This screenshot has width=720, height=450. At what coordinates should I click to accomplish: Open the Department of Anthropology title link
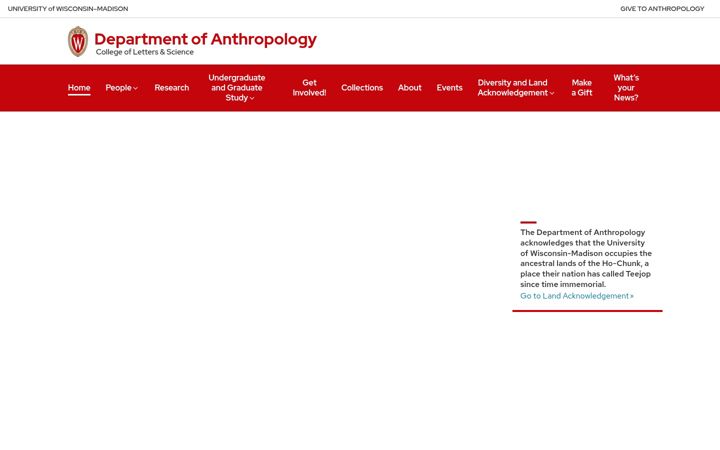point(205,39)
